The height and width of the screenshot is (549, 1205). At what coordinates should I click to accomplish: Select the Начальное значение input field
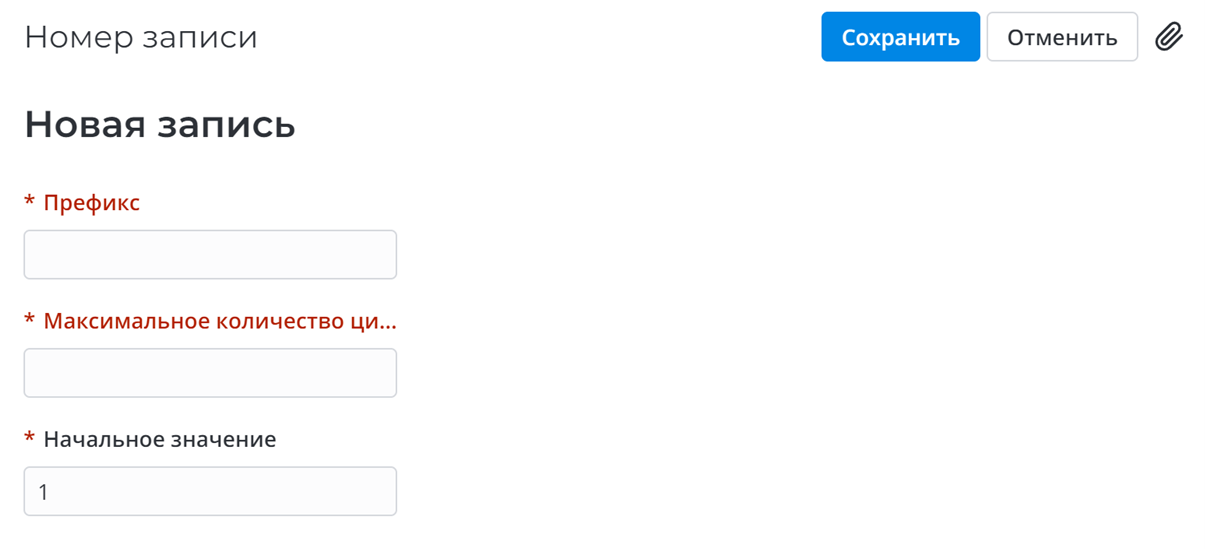click(x=210, y=491)
